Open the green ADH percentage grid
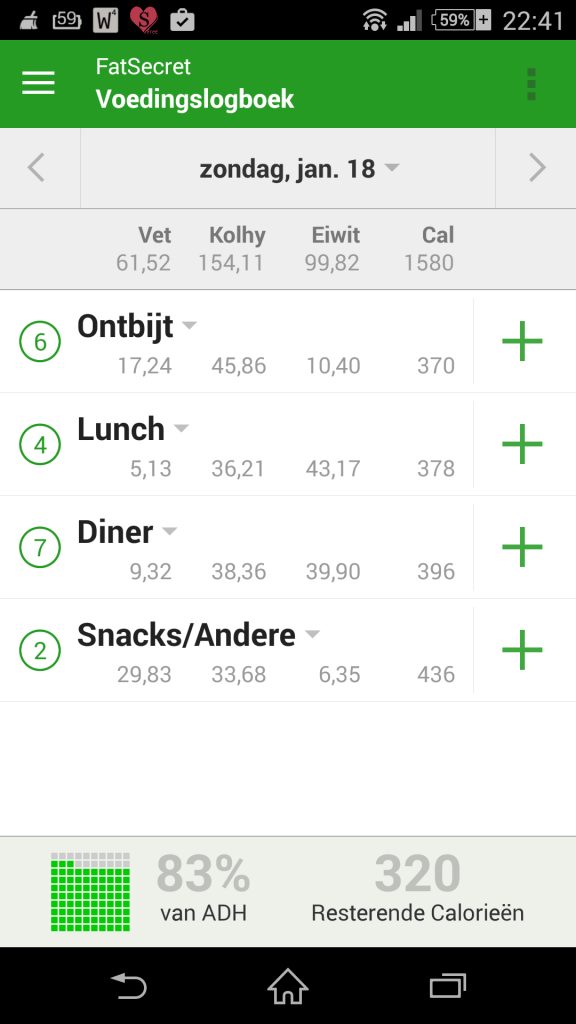576x1024 pixels. pos(91,891)
